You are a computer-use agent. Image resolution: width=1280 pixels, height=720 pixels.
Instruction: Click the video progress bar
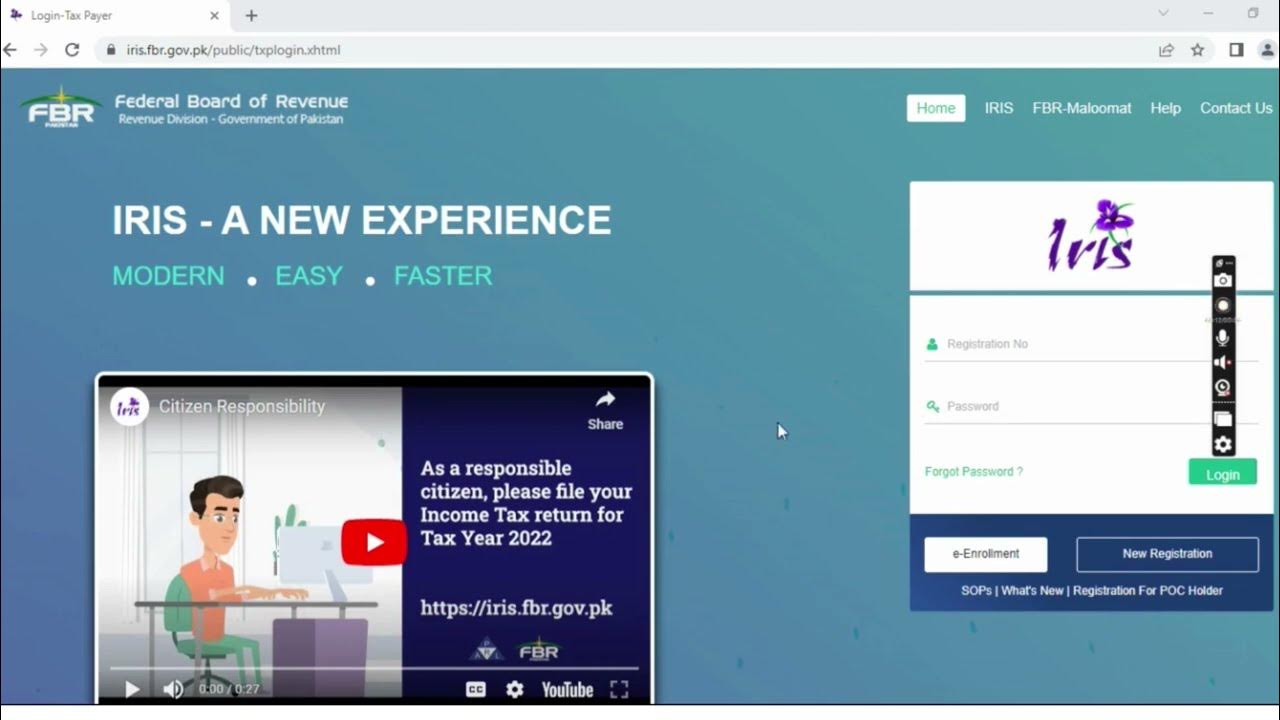(374, 667)
